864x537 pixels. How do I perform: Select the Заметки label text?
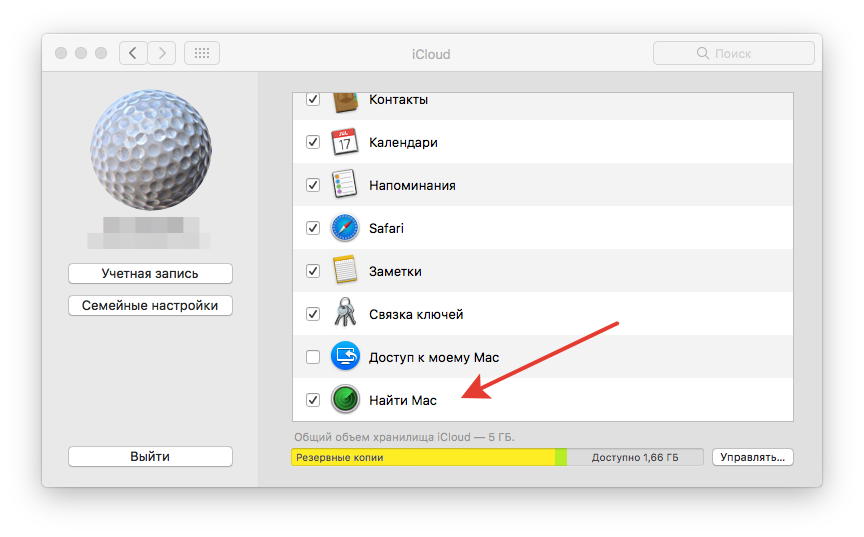pyautogui.click(x=395, y=271)
